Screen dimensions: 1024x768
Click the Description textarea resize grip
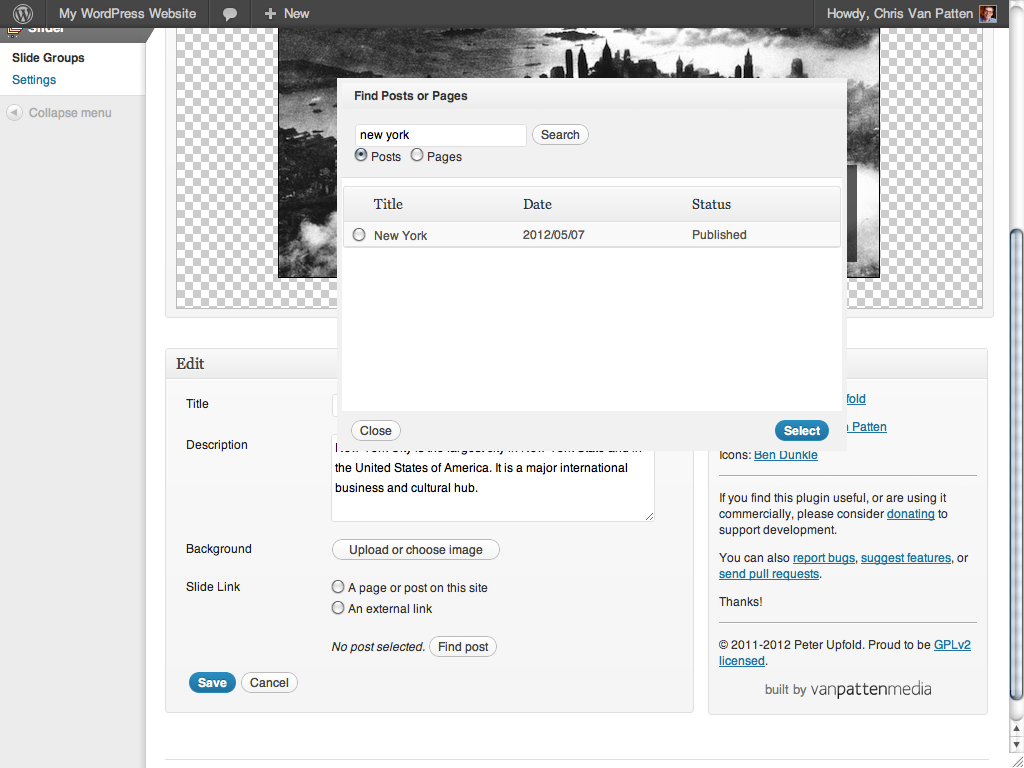click(x=649, y=516)
